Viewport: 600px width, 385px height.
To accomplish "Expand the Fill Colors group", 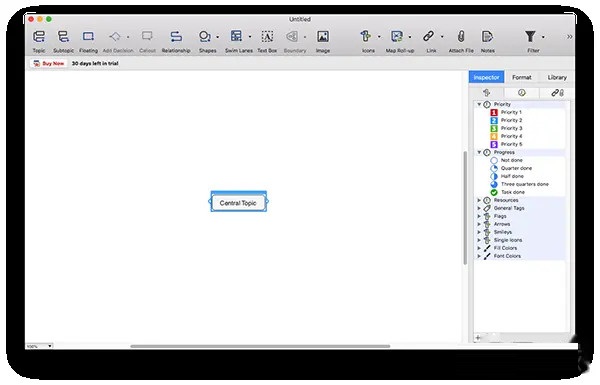I will [479, 248].
